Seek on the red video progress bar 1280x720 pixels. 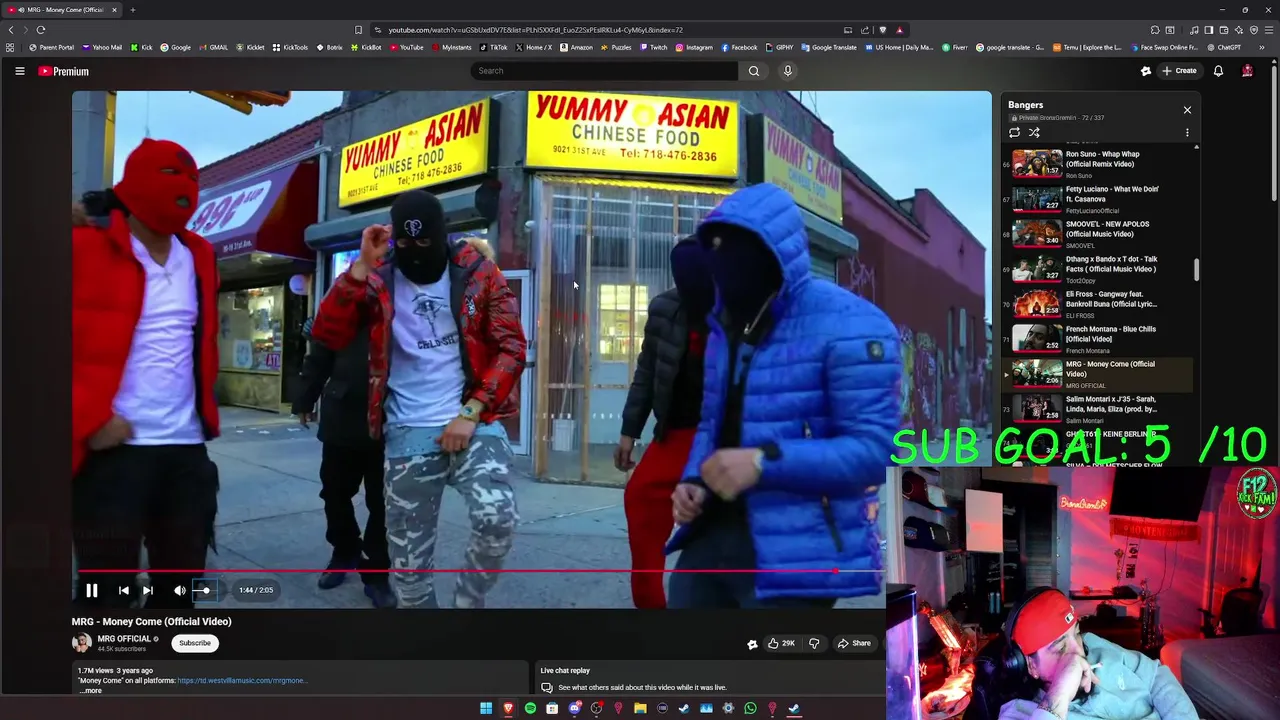pos(482,572)
